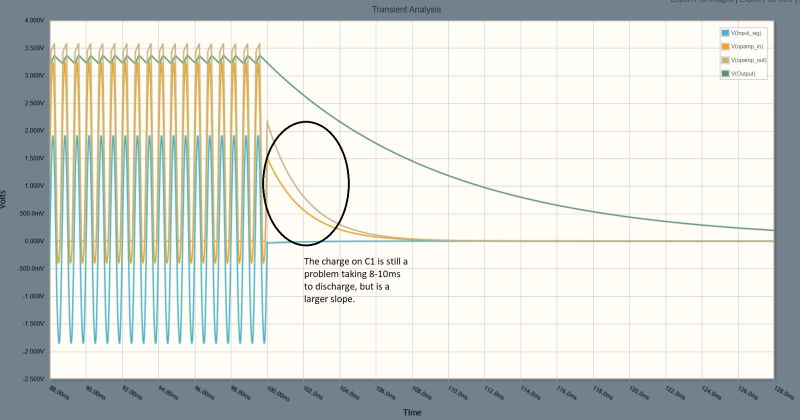Click the 100.00ms time tick label
This screenshot has height=420, width=800.
[x=277, y=392]
